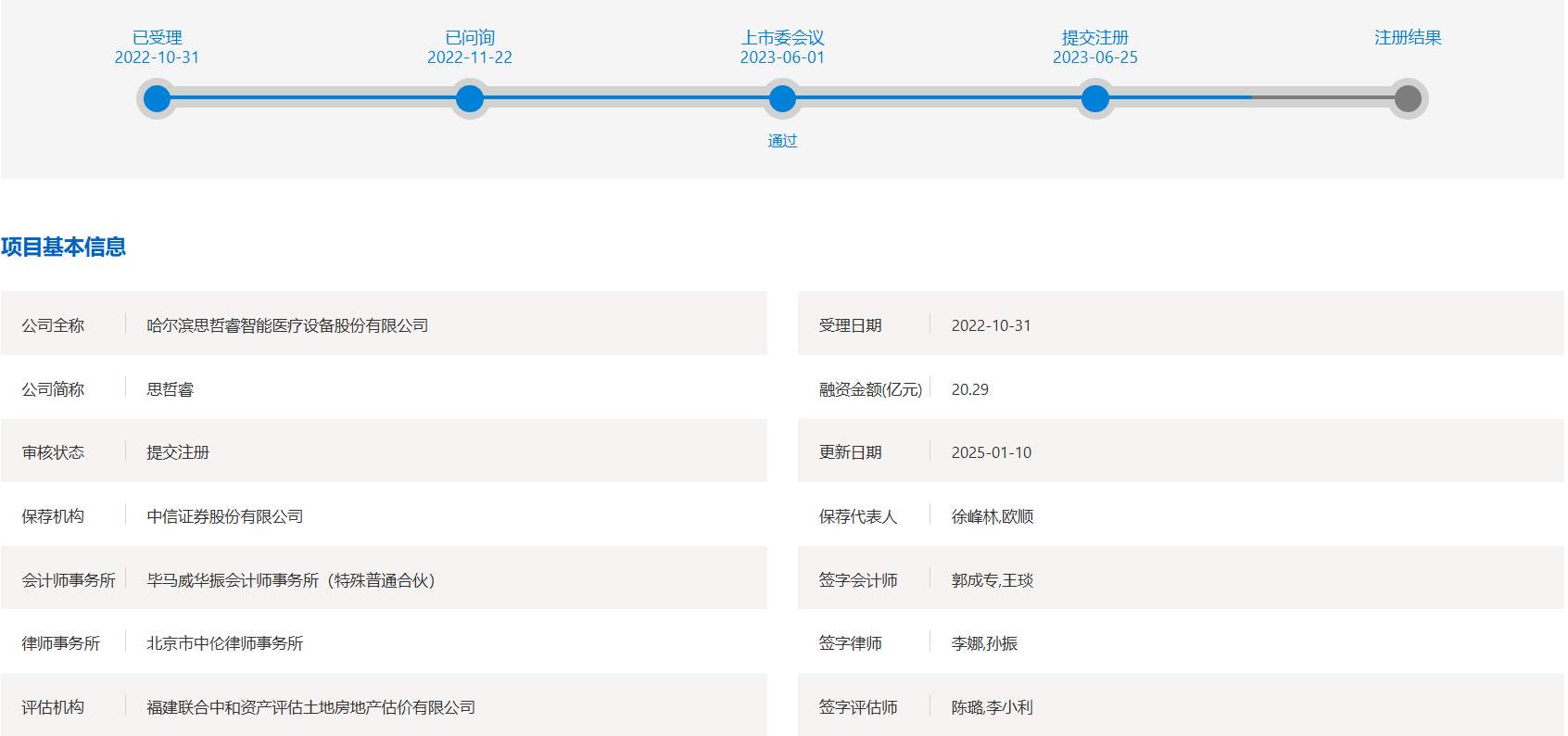Click the 项目基本信息 section heading

(64, 247)
